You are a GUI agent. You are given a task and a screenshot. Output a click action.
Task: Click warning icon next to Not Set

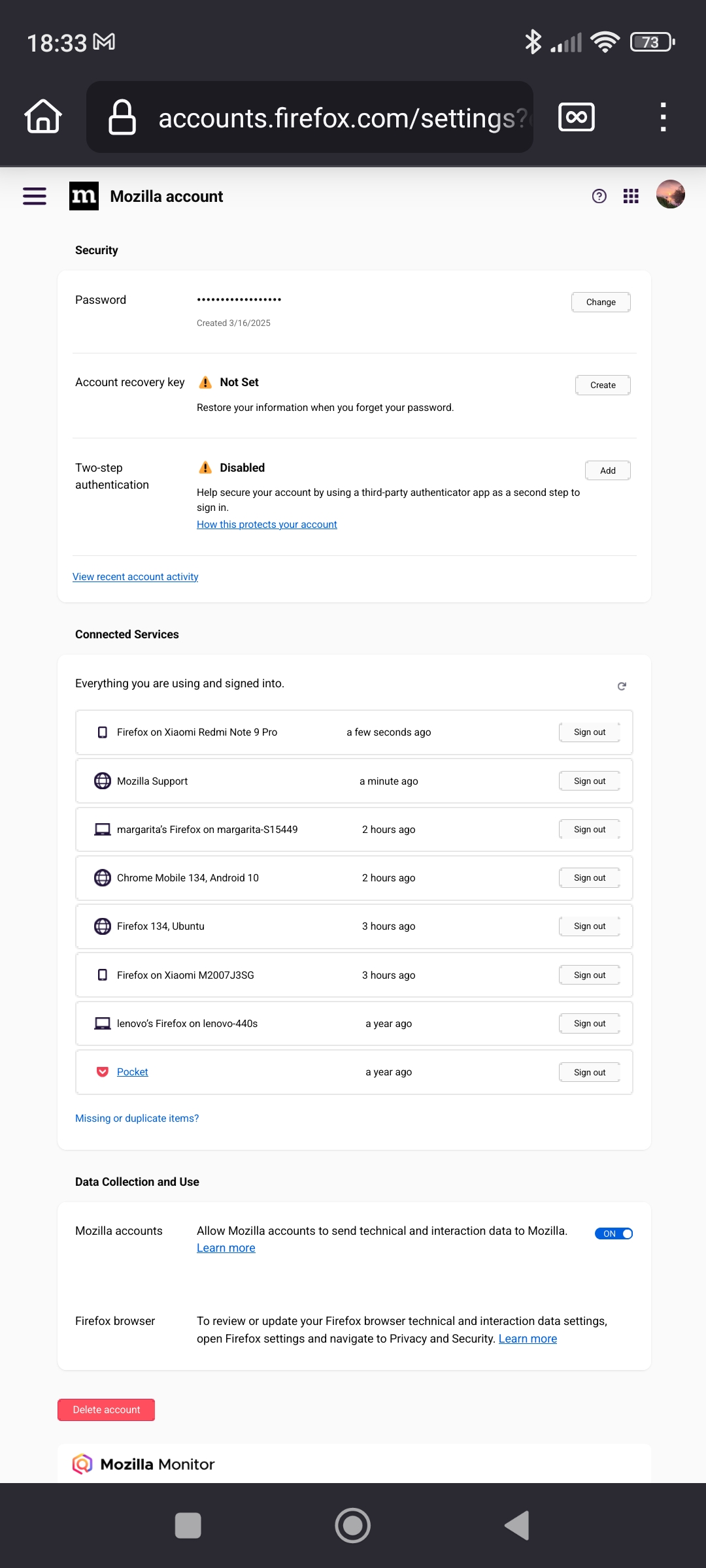pos(205,382)
